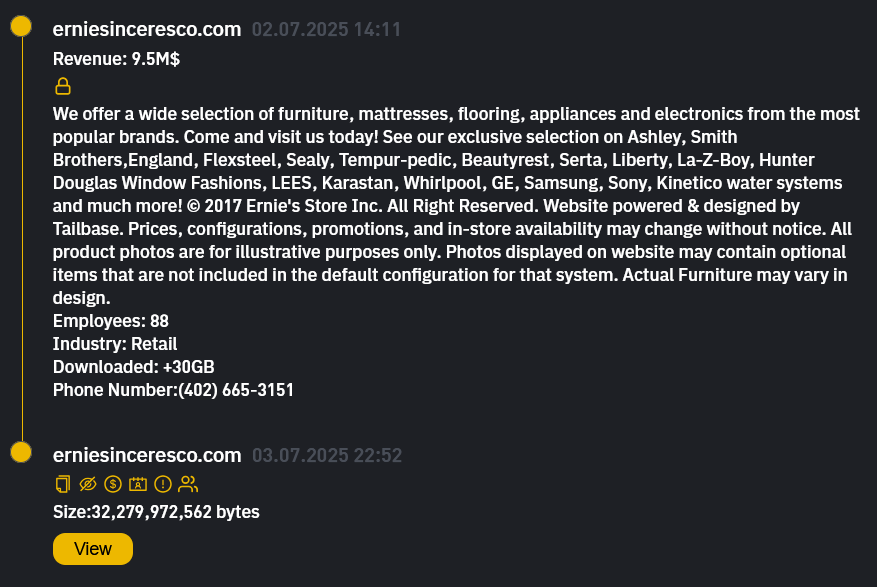Click the Size 32,279,972,562 bytes text
The height and width of the screenshot is (587, 877).
point(156,512)
